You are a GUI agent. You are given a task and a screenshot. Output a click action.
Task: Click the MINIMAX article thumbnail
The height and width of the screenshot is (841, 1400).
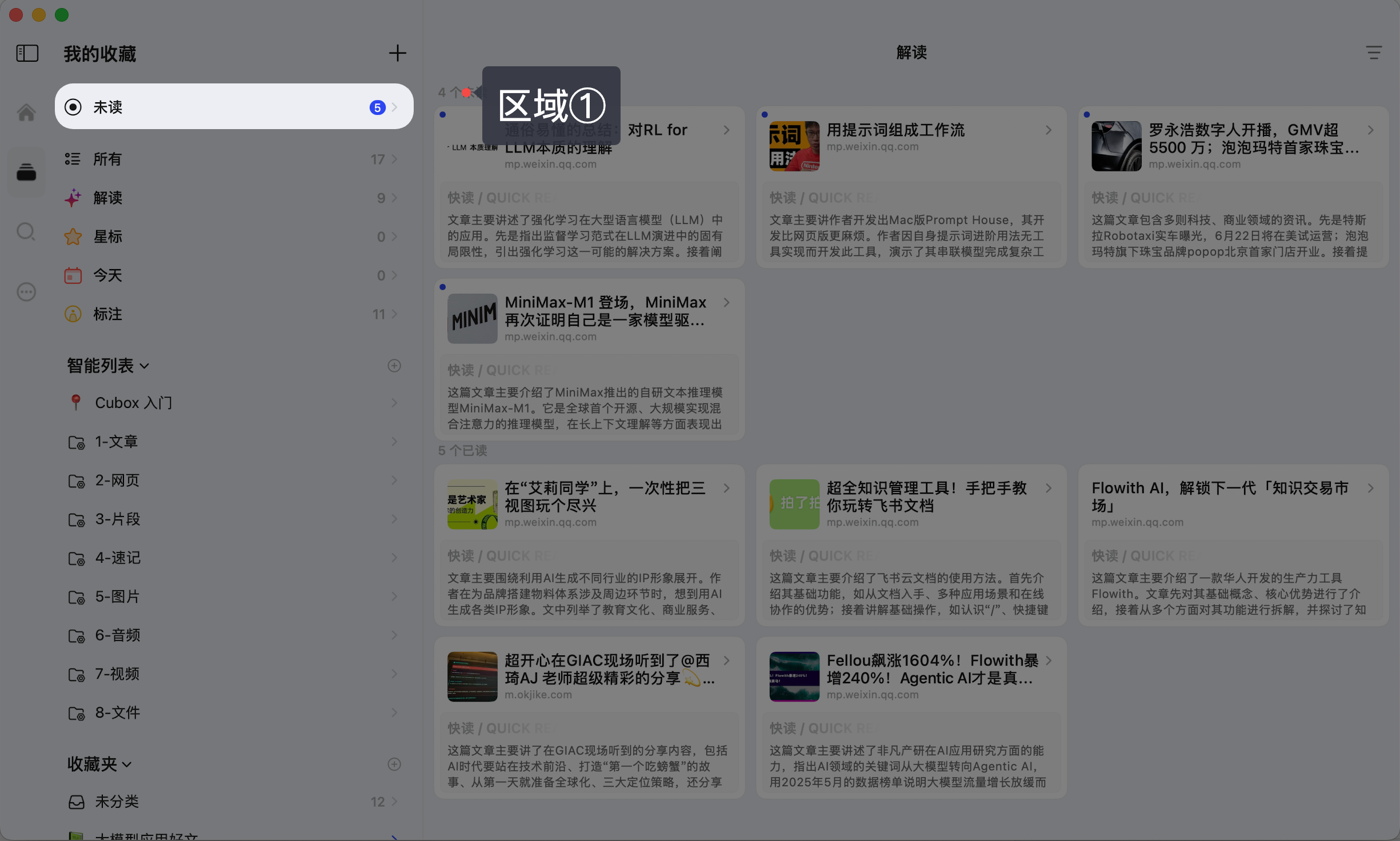click(x=472, y=318)
